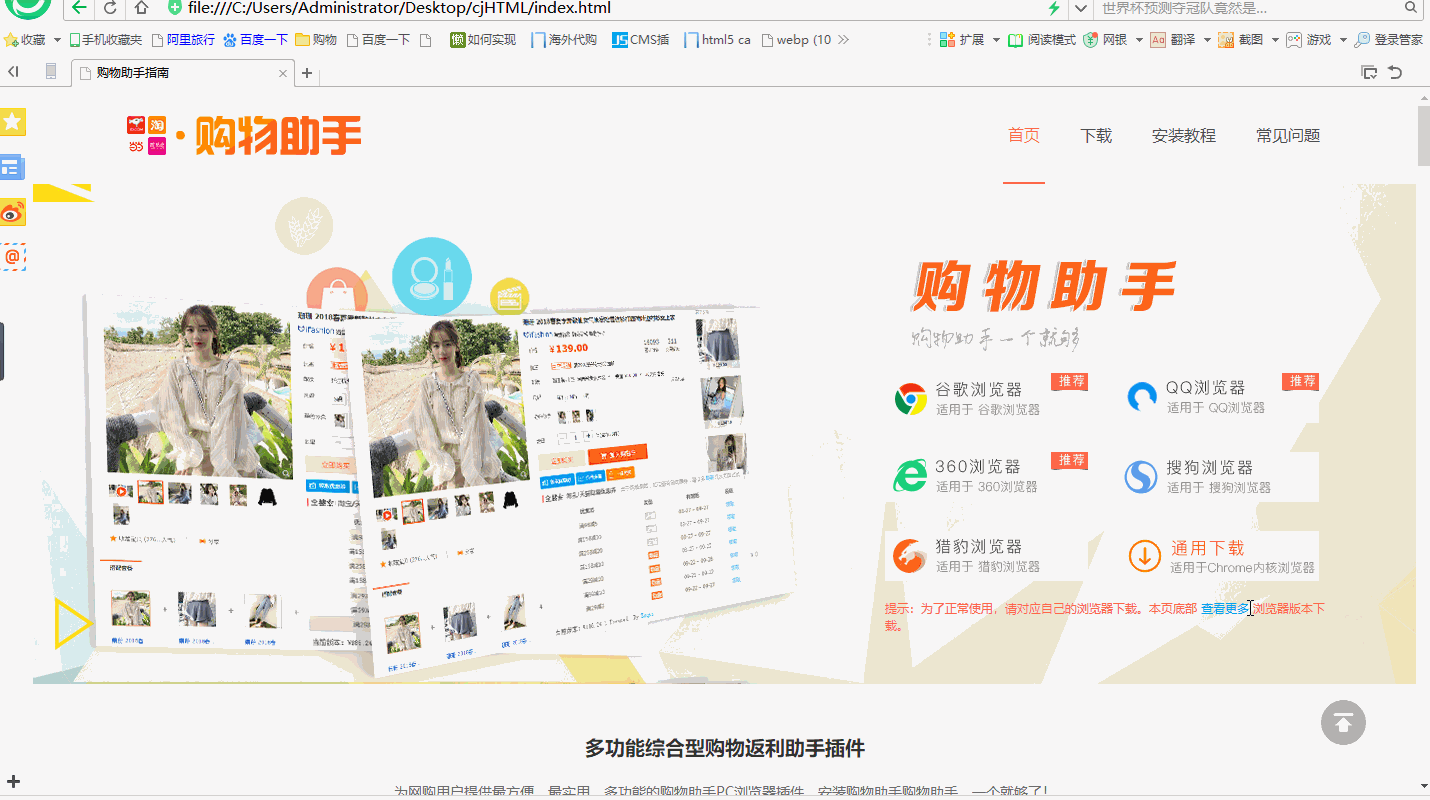Viewport: 1430px width, 800px height.
Task: Expand 翻译 dropdown arrow
Action: (x=1207, y=40)
